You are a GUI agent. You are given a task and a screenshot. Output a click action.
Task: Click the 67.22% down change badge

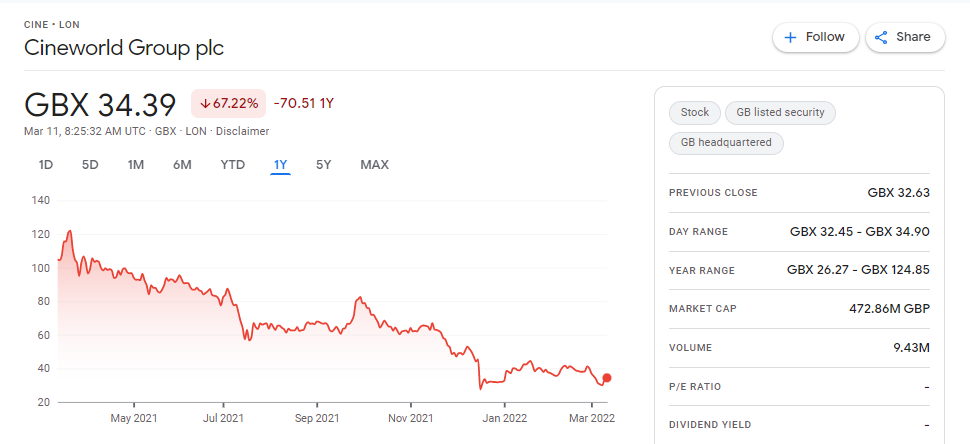click(x=228, y=104)
